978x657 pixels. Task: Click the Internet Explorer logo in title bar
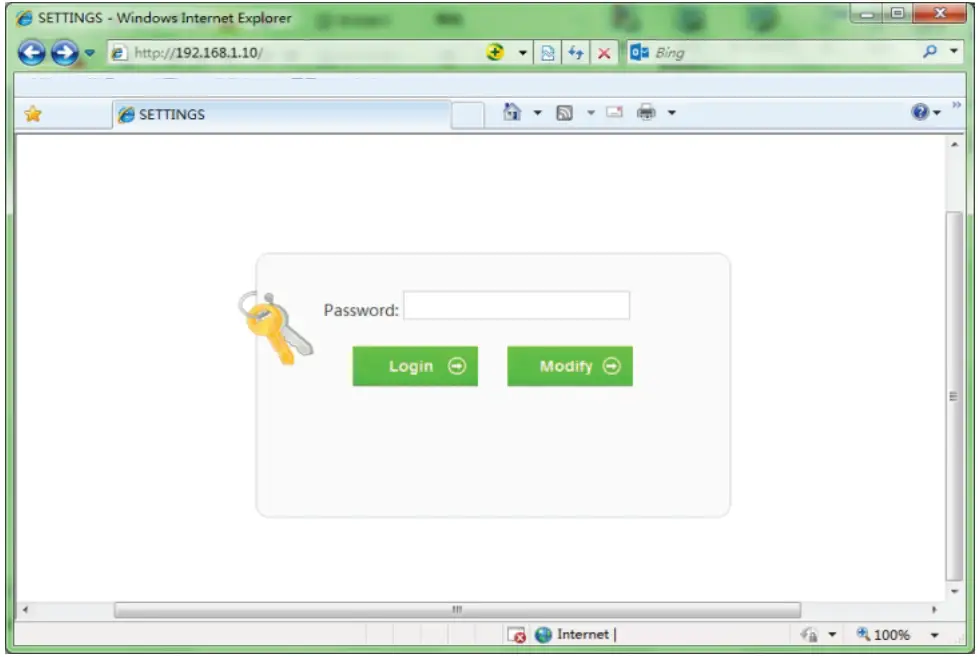pyautogui.click(x=24, y=18)
